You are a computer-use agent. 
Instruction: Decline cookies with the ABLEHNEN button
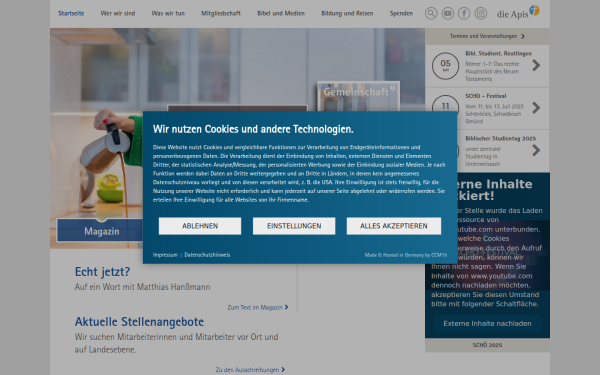point(200,226)
